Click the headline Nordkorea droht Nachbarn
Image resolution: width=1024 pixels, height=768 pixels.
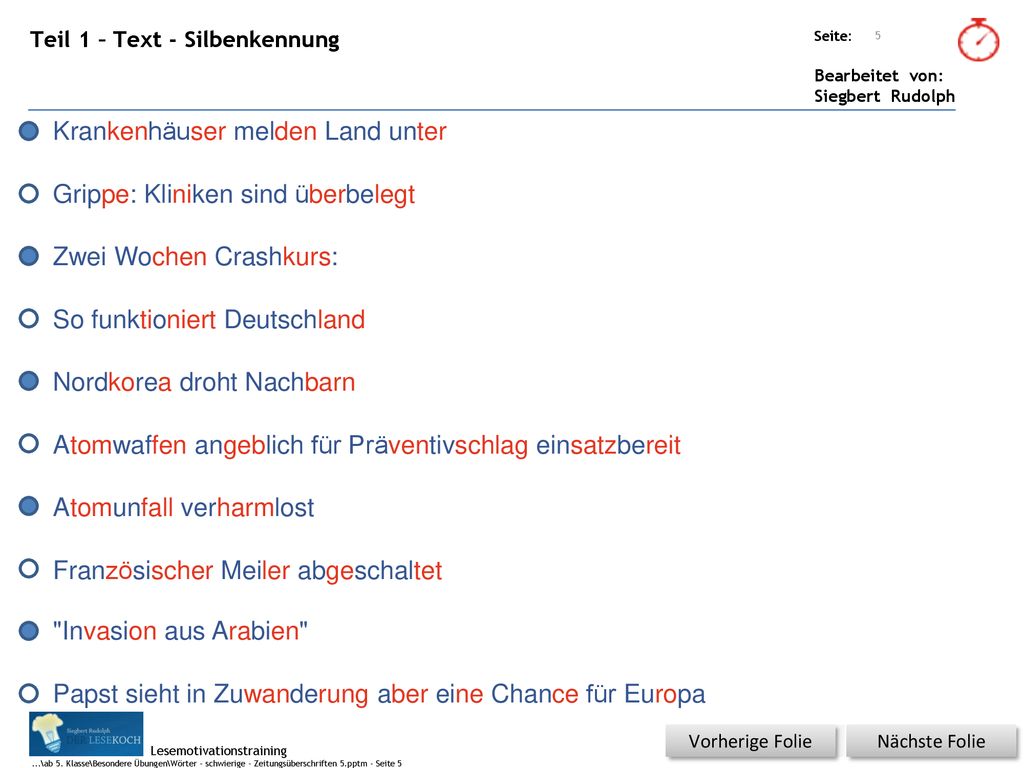click(x=204, y=382)
